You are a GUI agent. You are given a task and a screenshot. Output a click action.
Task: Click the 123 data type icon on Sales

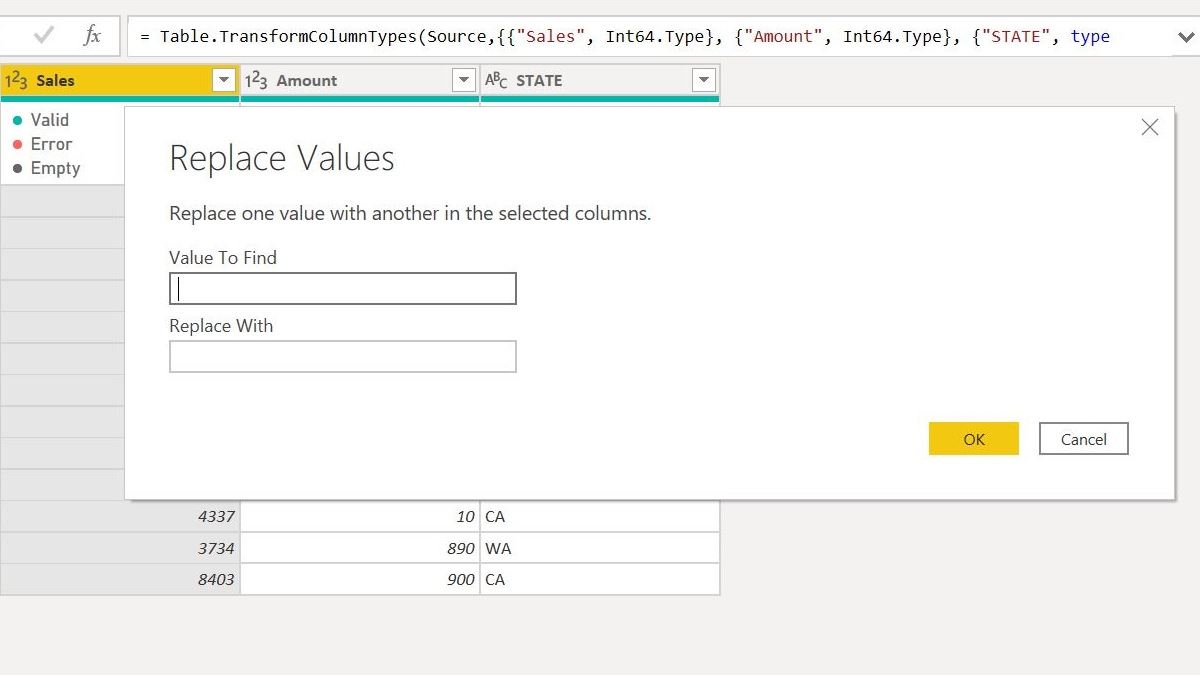pos(17,80)
